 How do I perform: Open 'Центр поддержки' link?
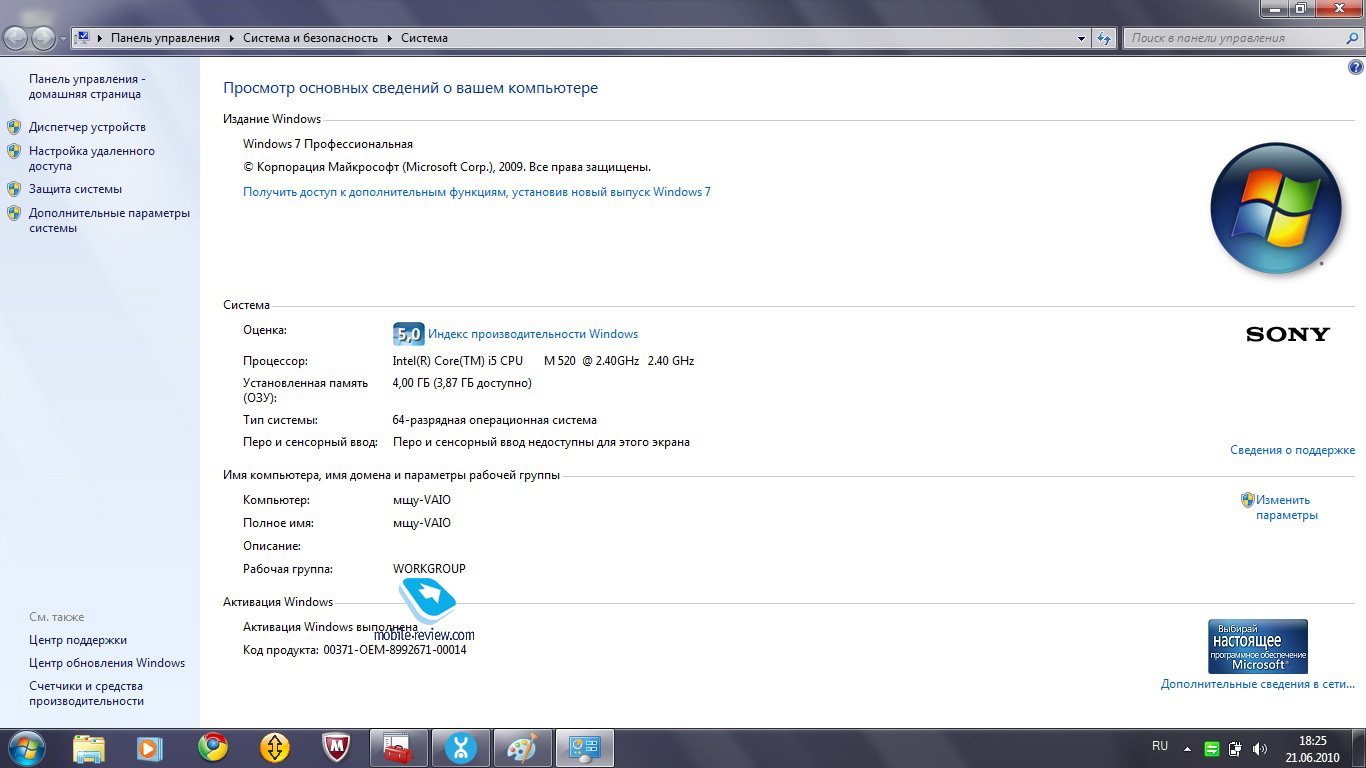coord(78,640)
